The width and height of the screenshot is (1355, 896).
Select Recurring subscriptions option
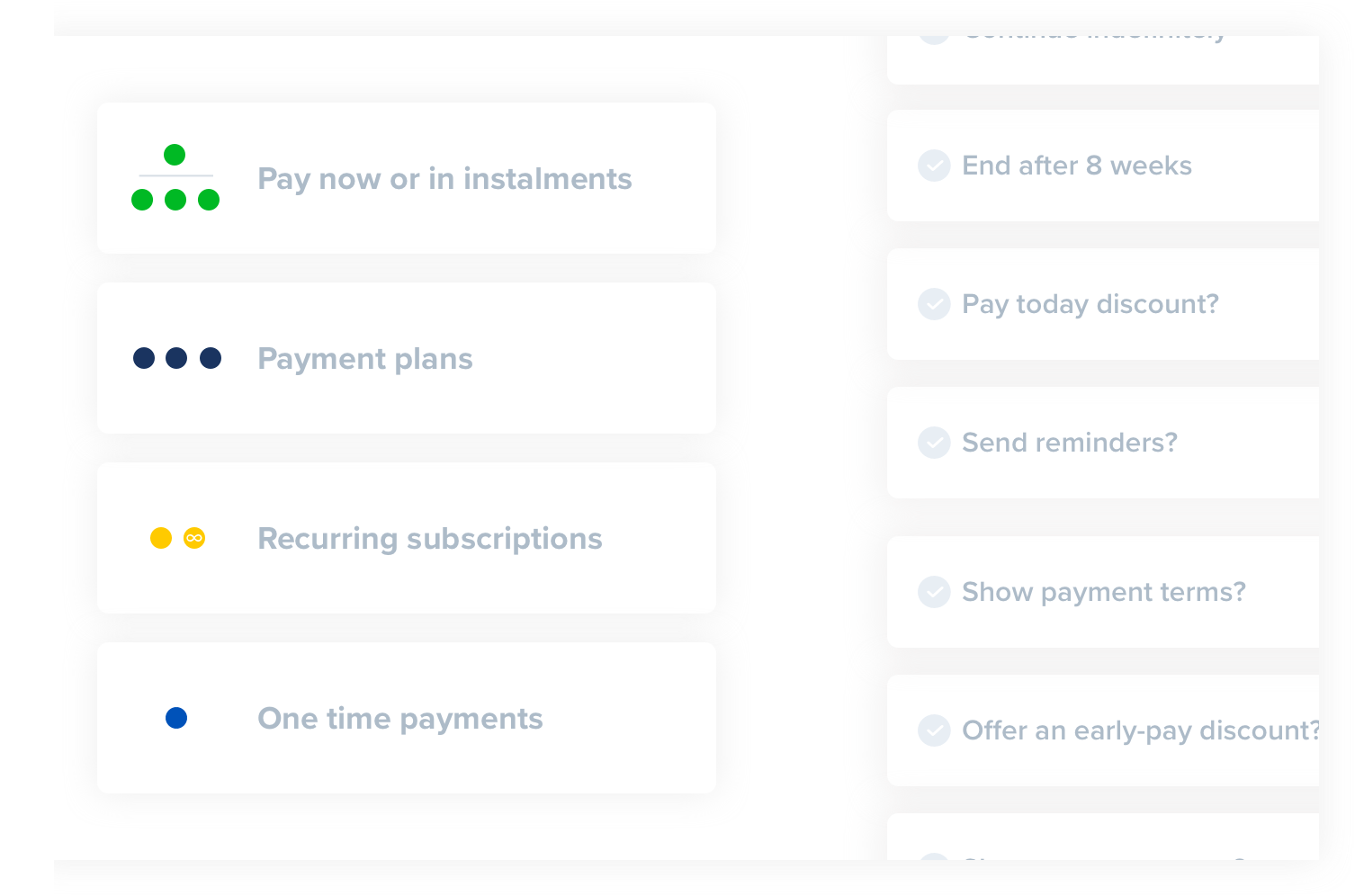(x=429, y=538)
